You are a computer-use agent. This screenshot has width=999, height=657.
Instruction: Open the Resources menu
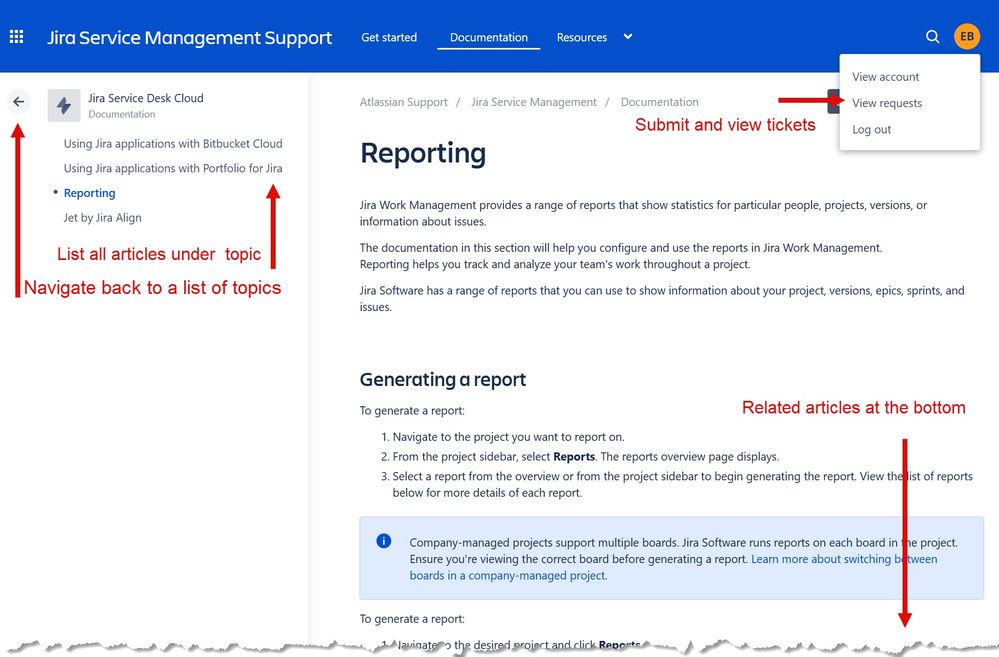pos(582,38)
